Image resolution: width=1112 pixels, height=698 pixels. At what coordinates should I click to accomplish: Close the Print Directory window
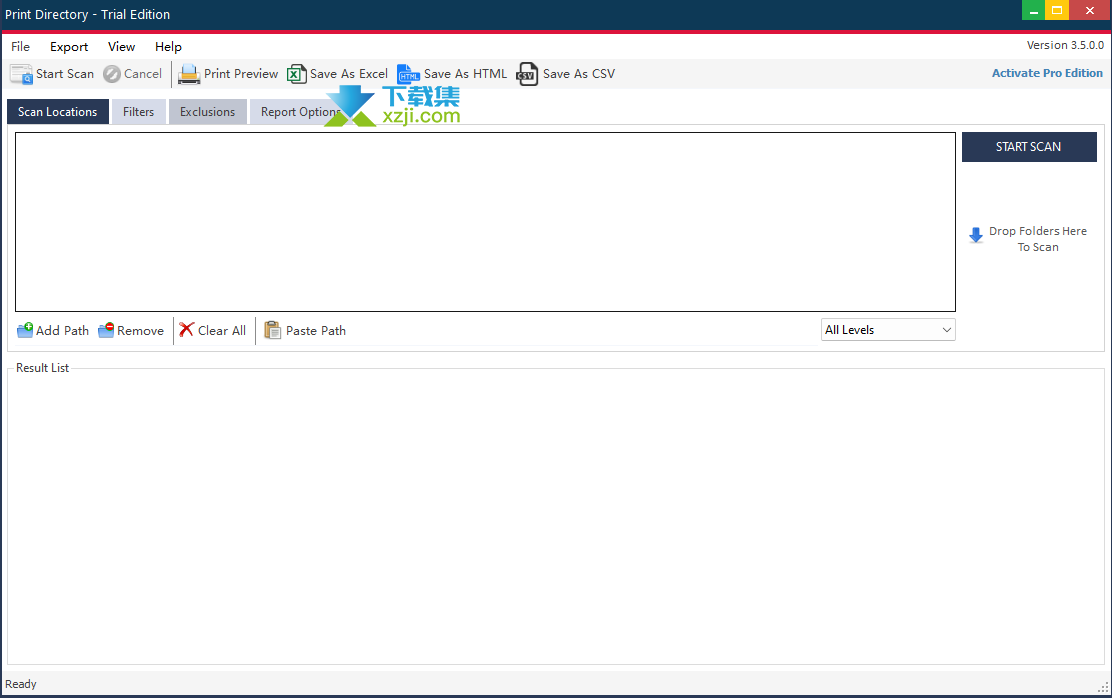1090,11
